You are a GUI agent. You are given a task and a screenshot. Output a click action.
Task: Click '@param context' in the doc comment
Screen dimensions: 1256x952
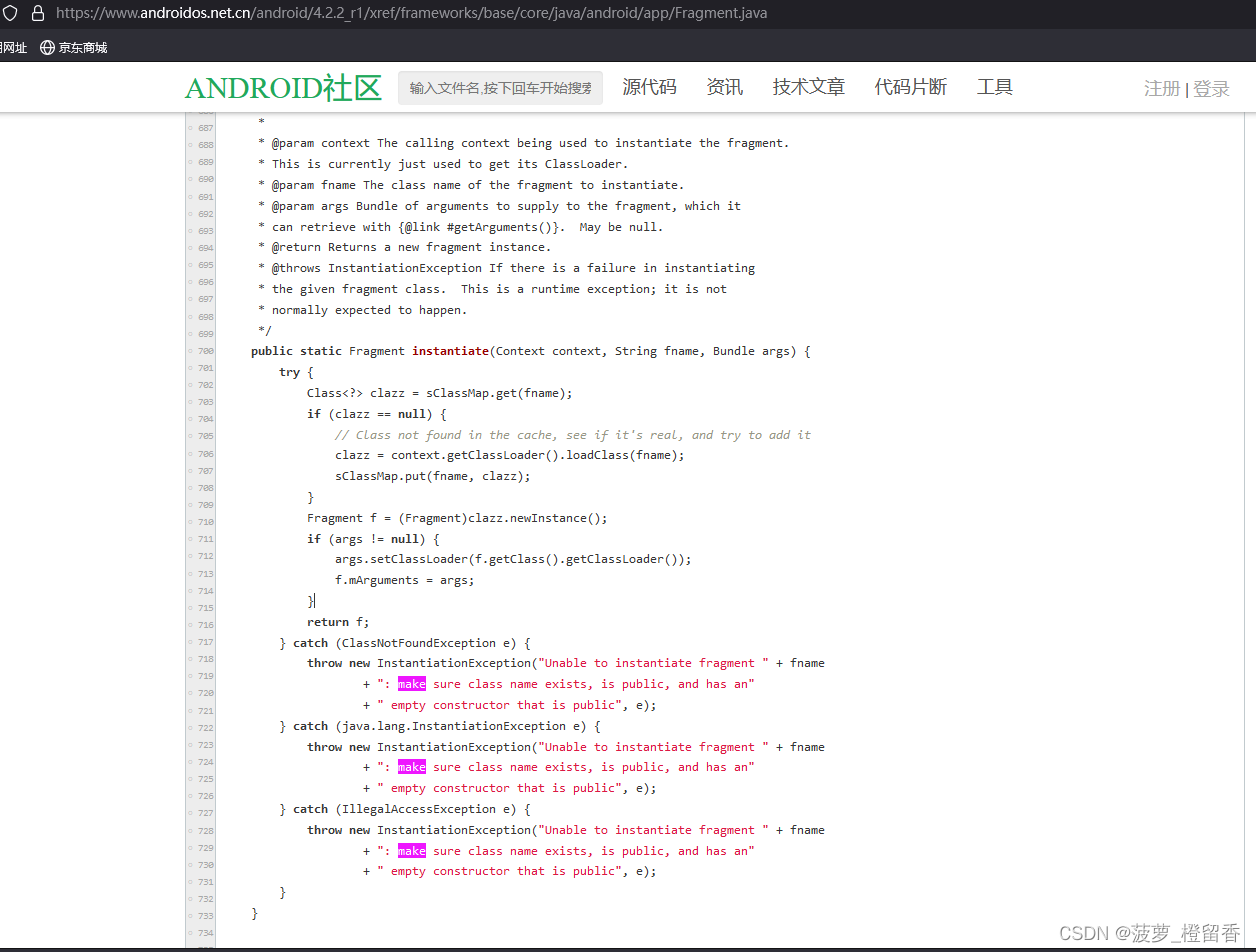point(321,143)
